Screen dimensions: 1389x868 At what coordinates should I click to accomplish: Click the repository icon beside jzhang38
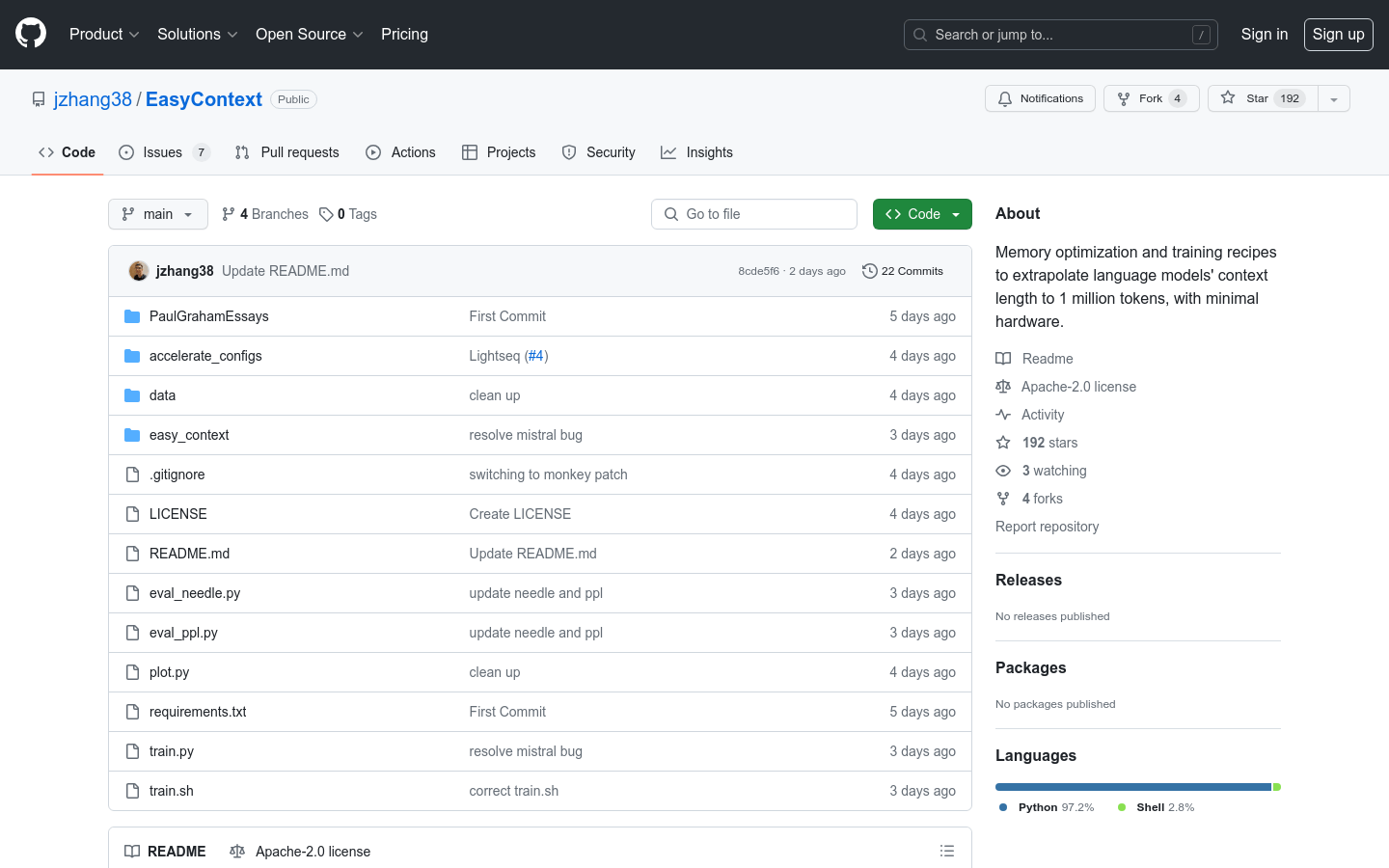(x=39, y=99)
